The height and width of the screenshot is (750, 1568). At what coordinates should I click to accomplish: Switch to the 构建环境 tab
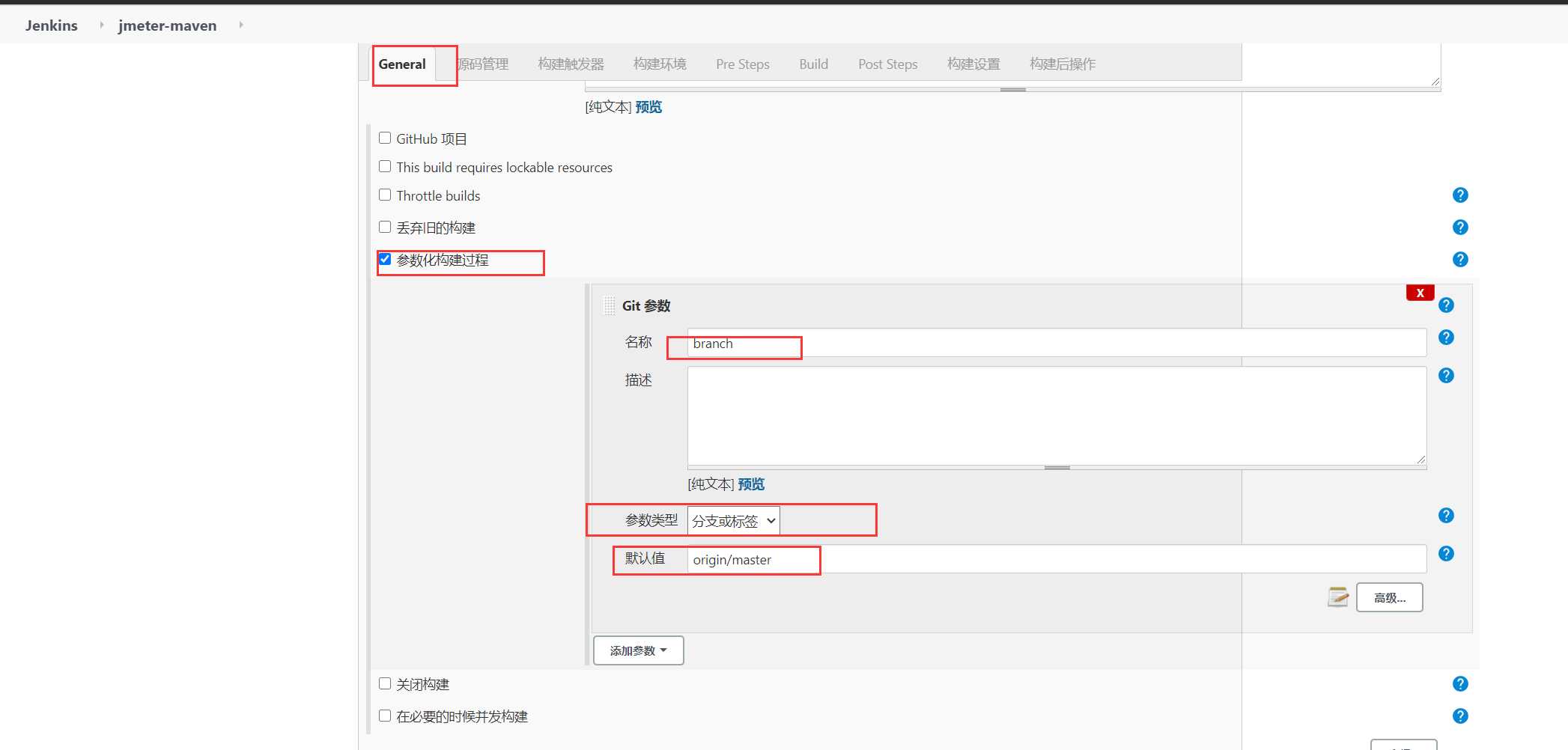pos(660,64)
